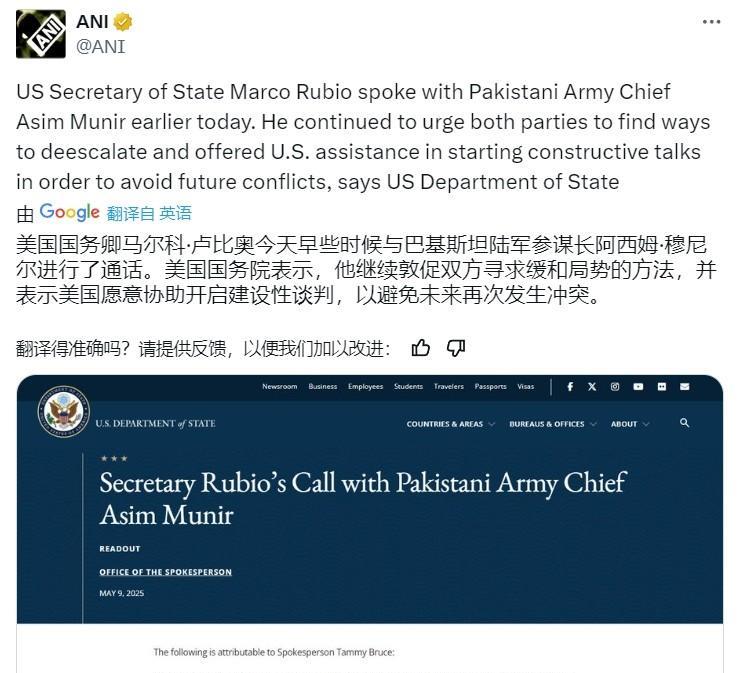Expand the Countries & Areas dropdown

coord(450,424)
